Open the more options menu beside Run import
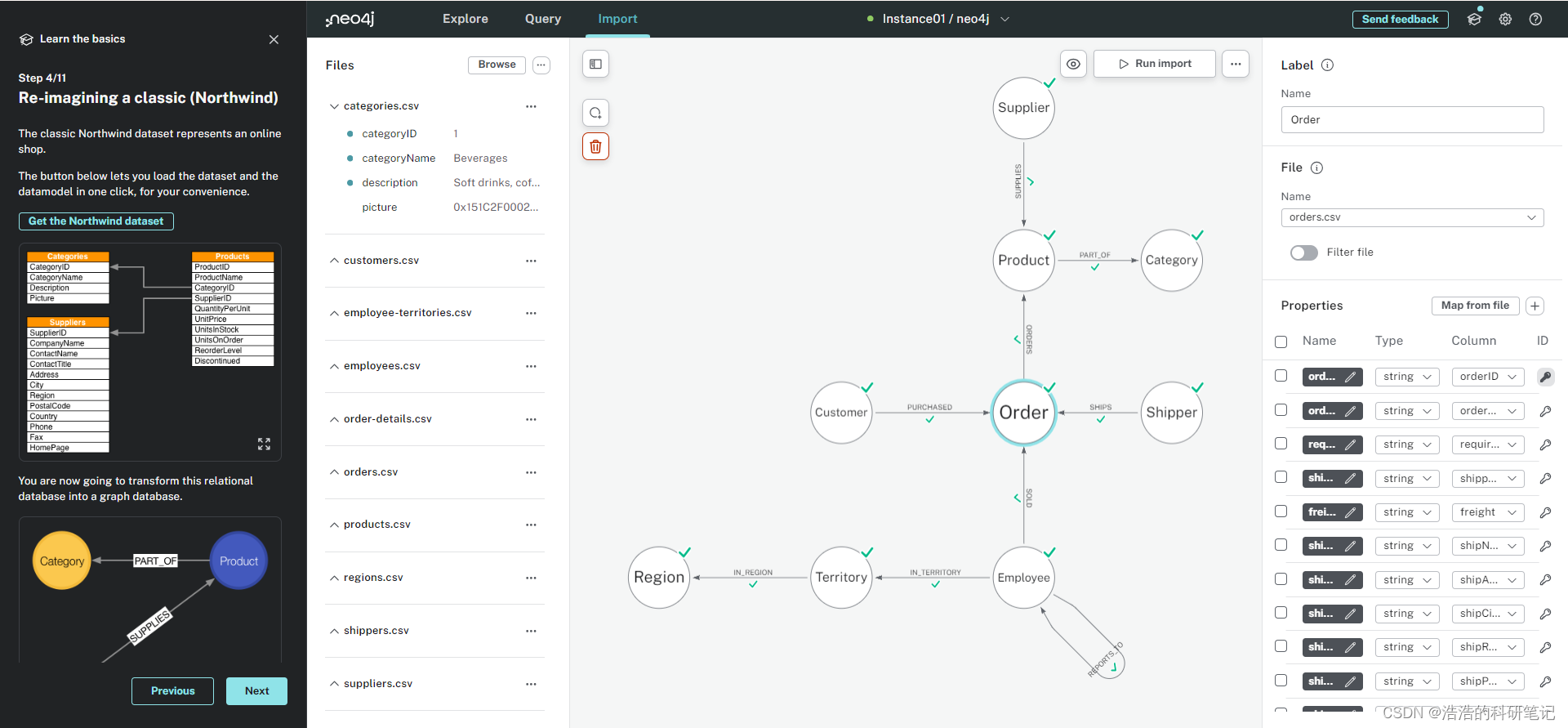Viewport: 1568px width, 728px height. pyautogui.click(x=1236, y=64)
